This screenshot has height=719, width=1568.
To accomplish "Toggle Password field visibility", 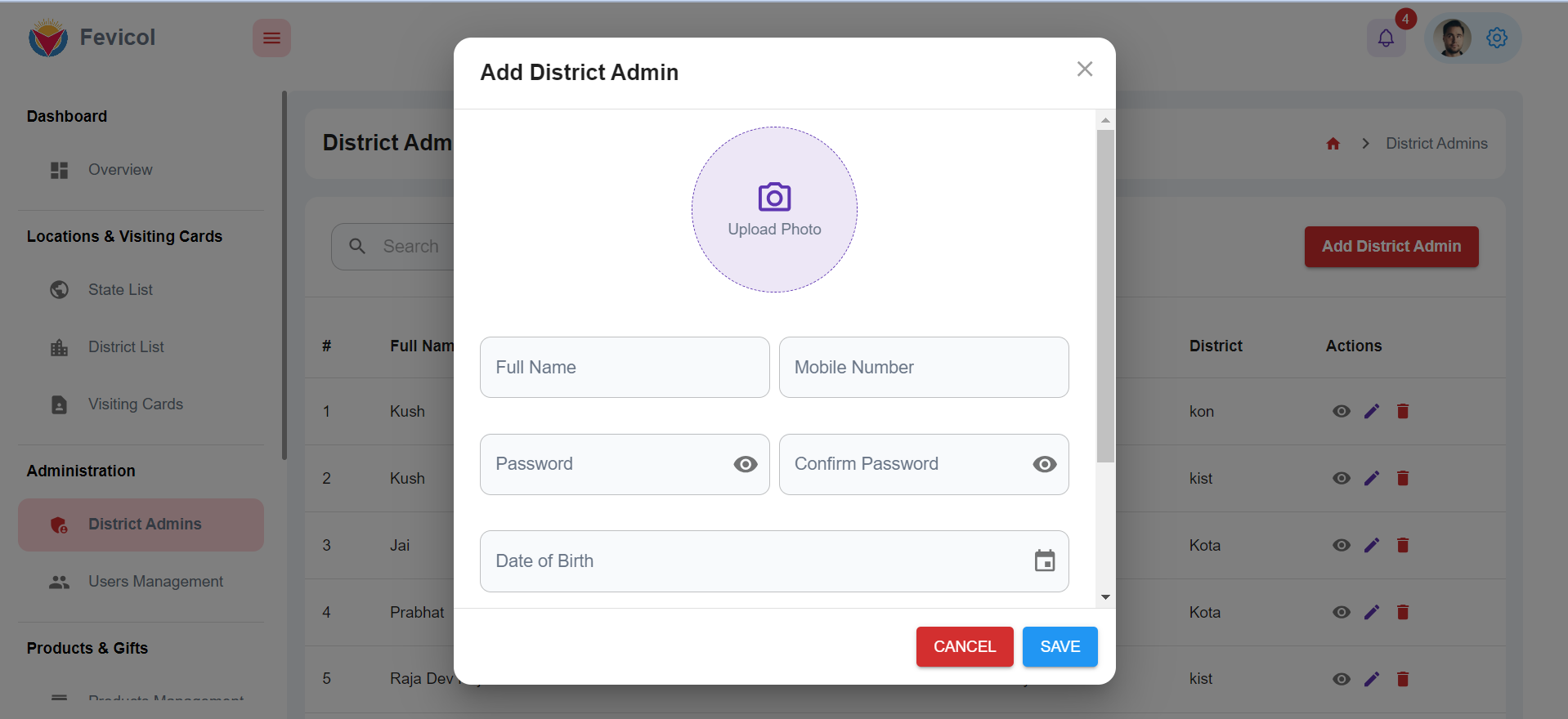I will (x=745, y=464).
